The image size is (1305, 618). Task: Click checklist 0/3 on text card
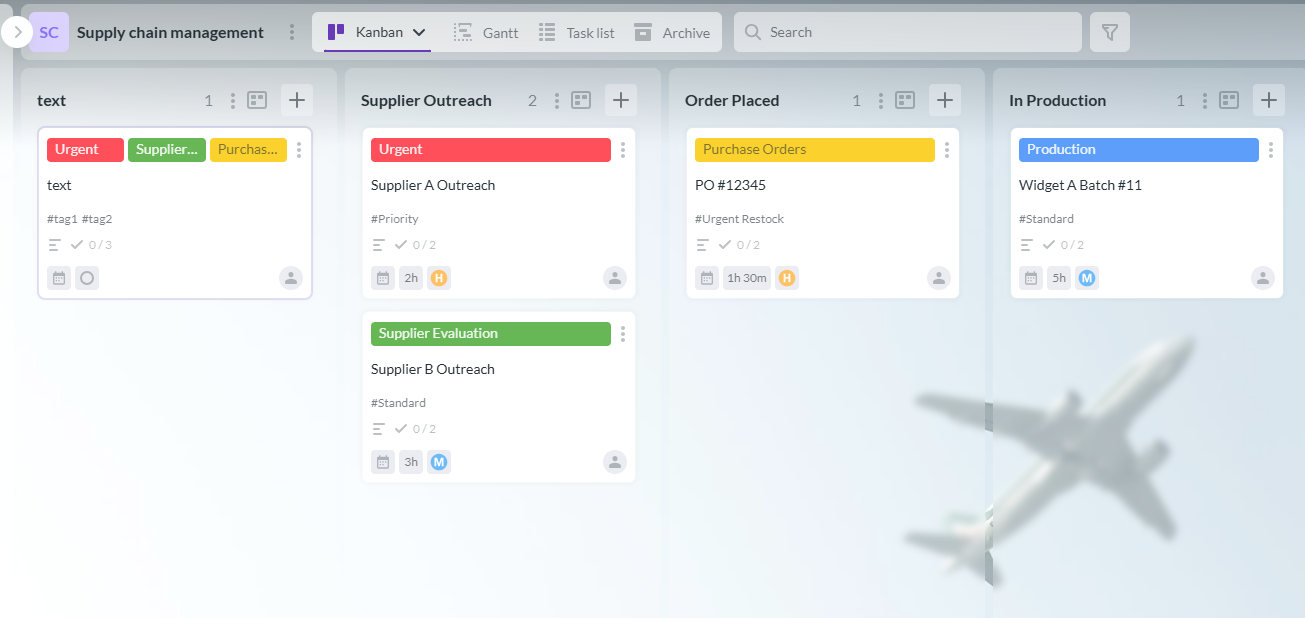(x=91, y=245)
